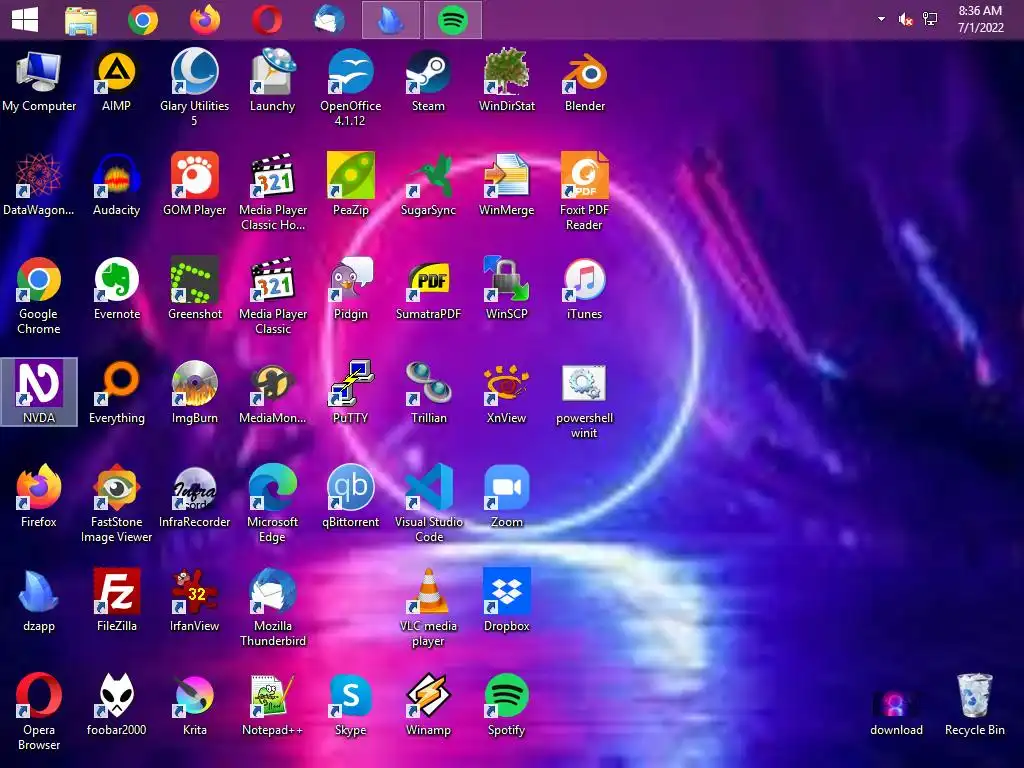Image resolution: width=1024 pixels, height=768 pixels.
Task: Select the Foxit PDF Reader icon
Action: 584,176
